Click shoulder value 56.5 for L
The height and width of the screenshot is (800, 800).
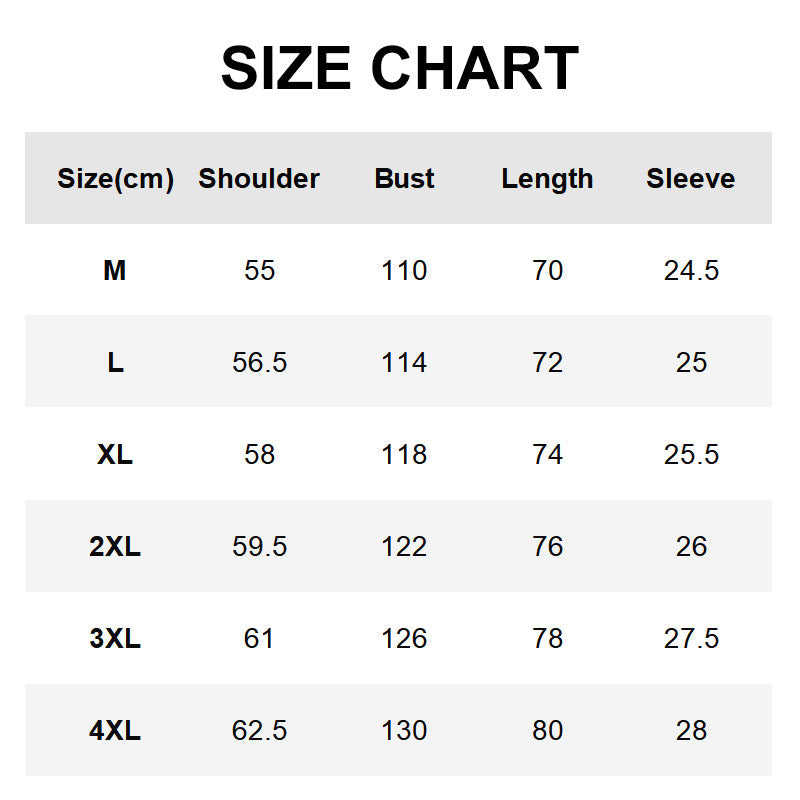[x=260, y=363]
